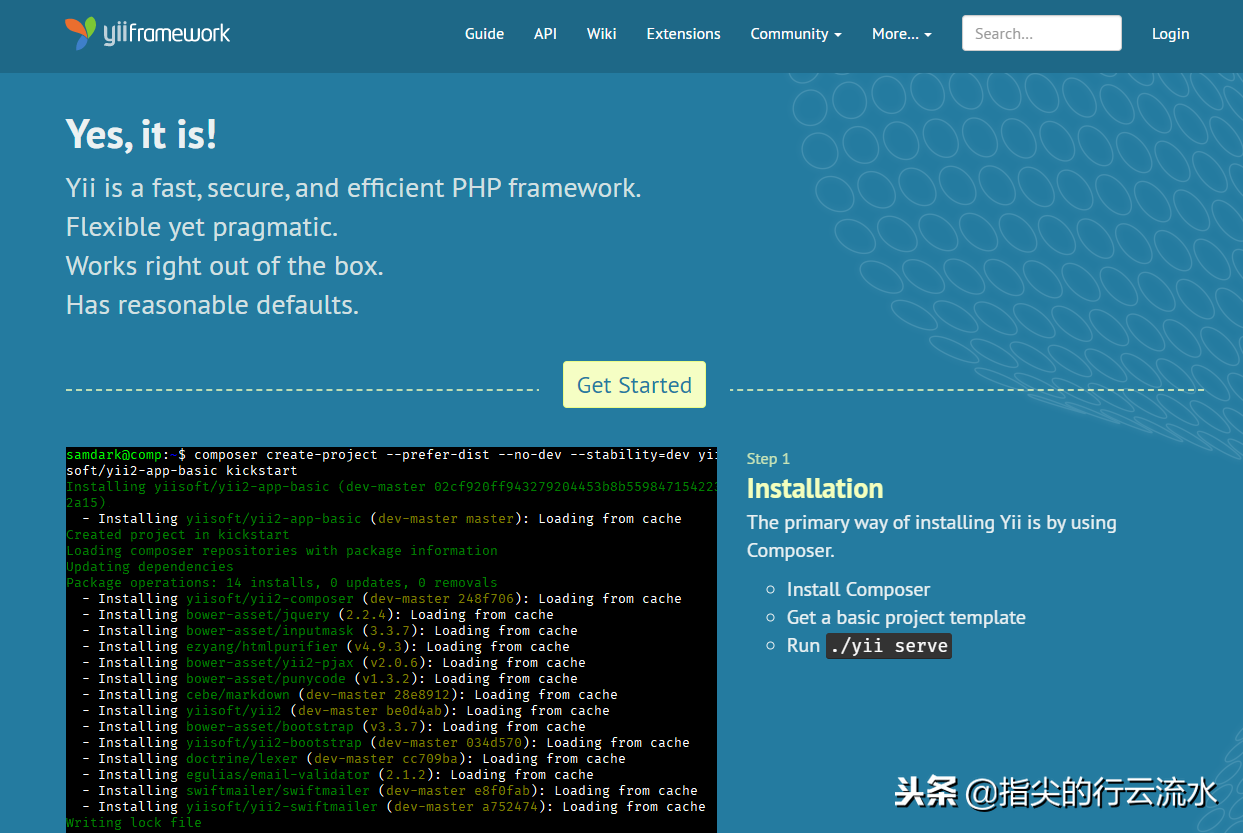The height and width of the screenshot is (833, 1243).
Task: Click the Yii framework logo
Action: 148,34
